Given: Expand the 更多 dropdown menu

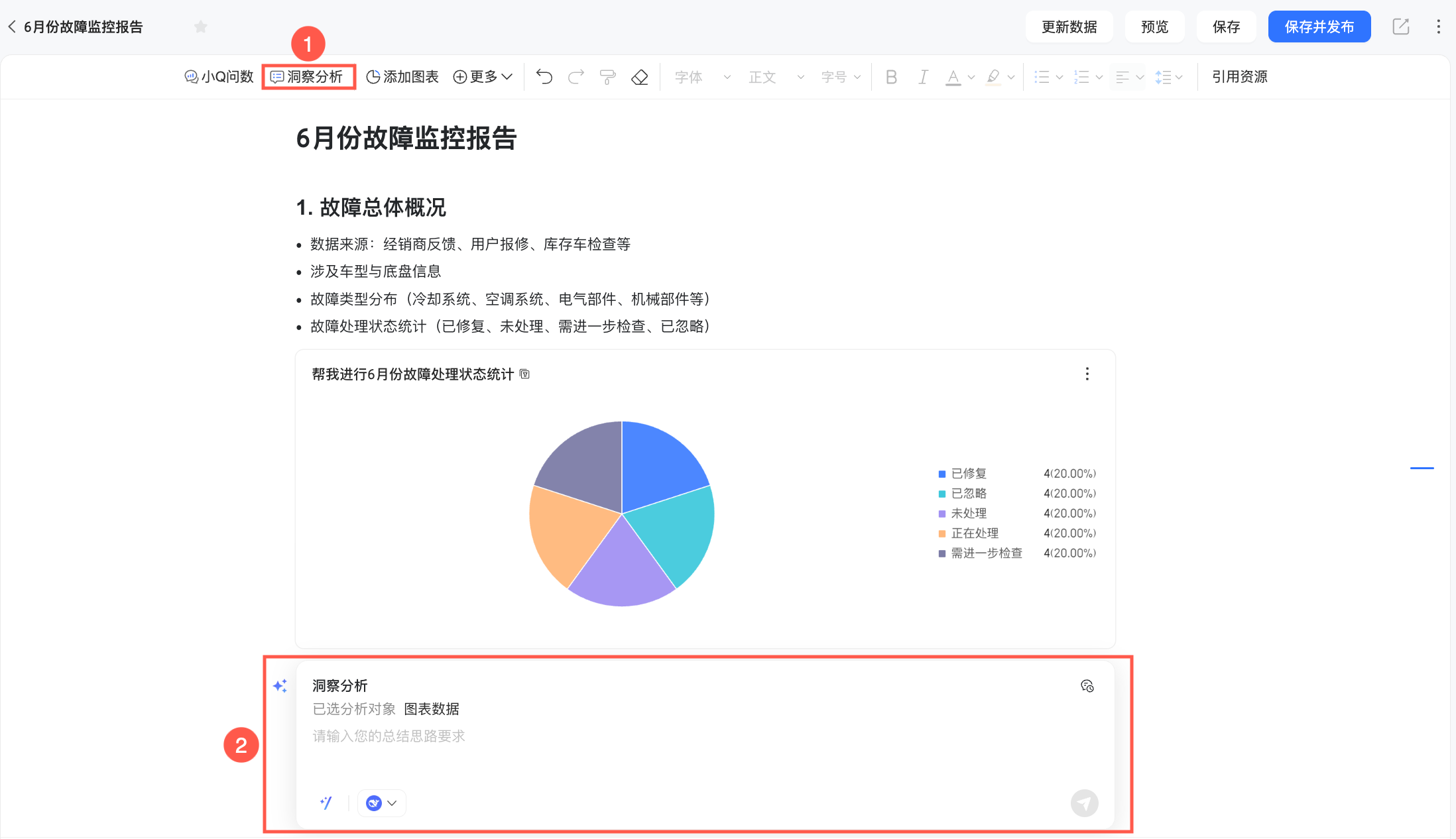Looking at the screenshot, I should coord(483,77).
